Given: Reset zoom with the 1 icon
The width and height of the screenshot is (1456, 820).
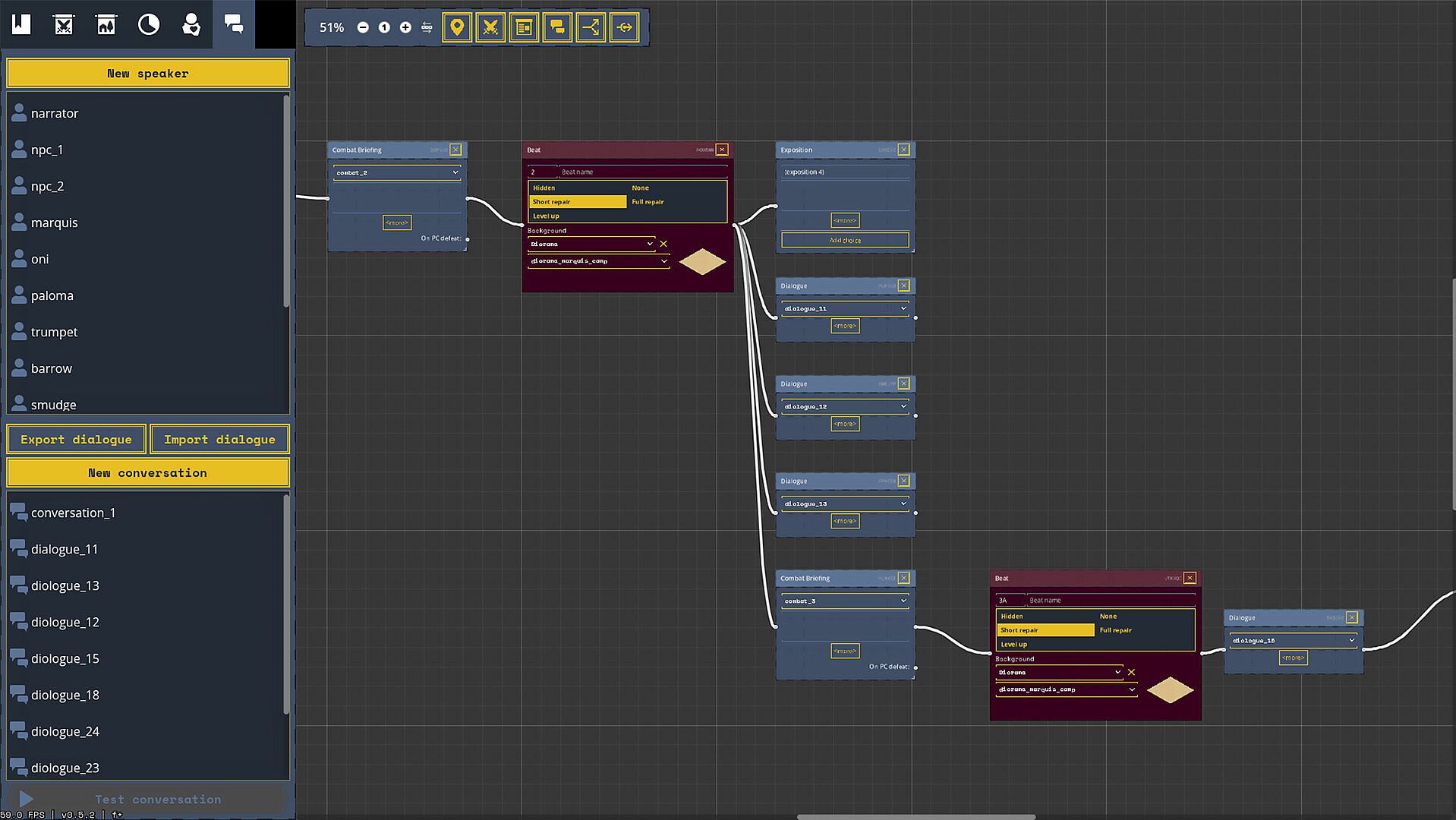Looking at the screenshot, I should tap(384, 27).
